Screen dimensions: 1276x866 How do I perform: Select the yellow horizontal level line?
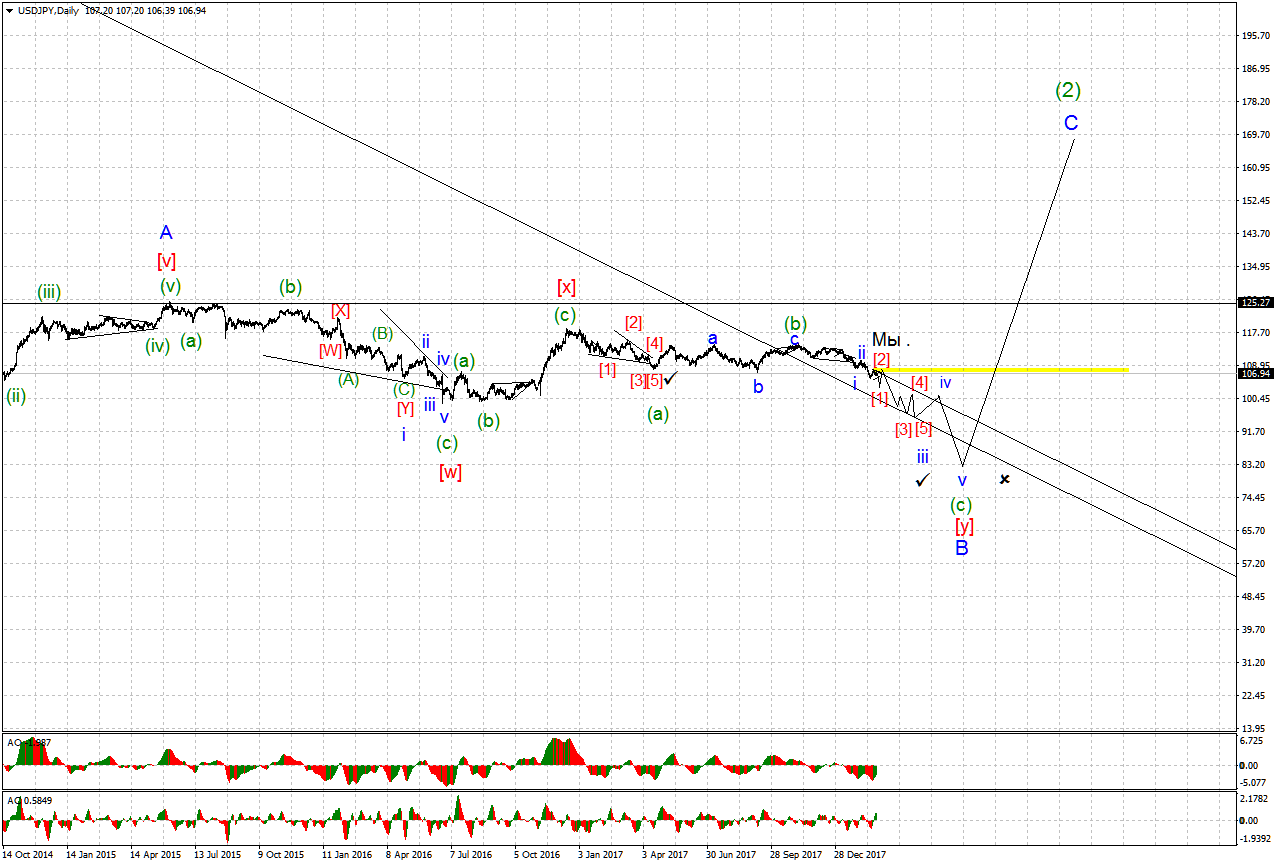click(x=1003, y=370)
